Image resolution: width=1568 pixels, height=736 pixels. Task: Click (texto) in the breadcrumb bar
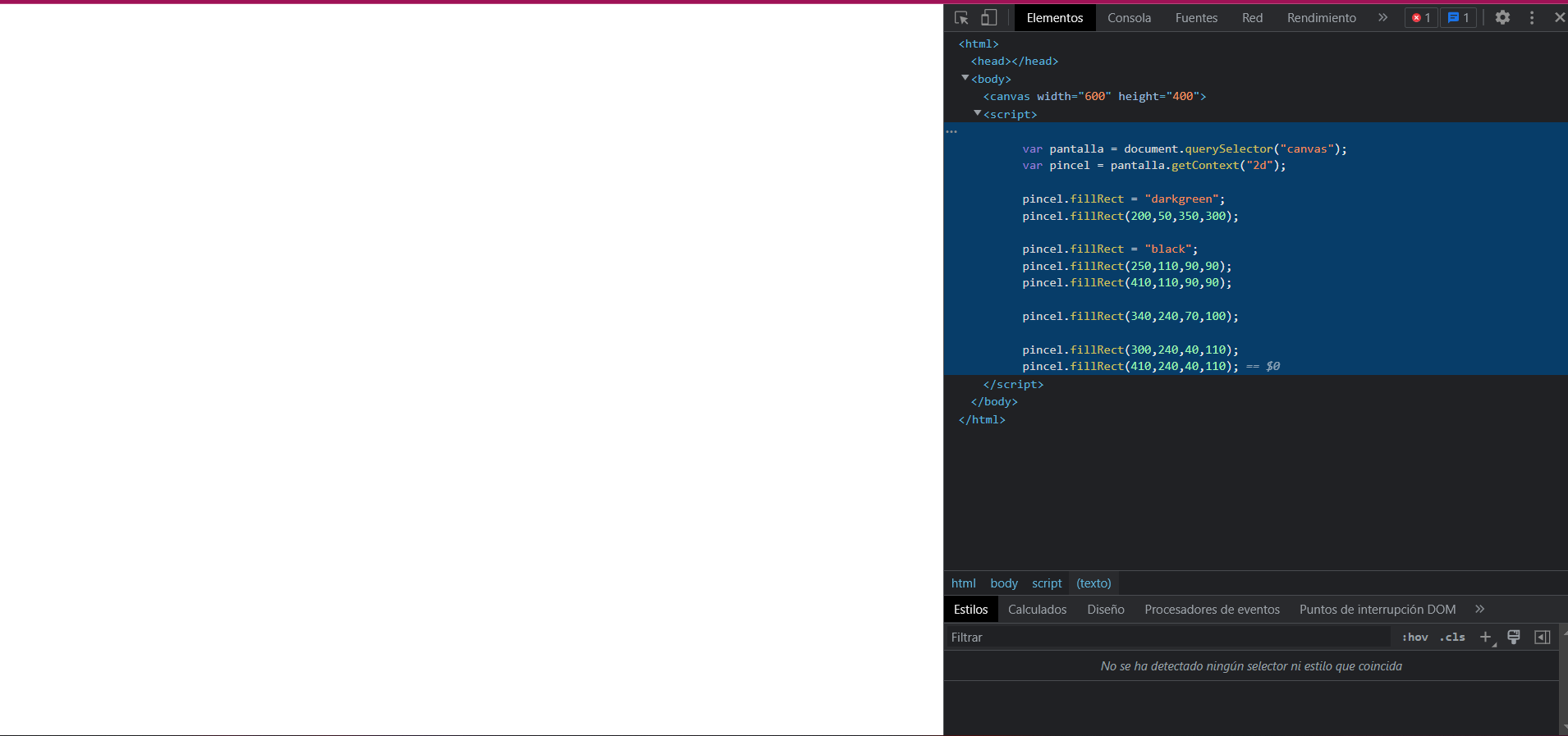[x=1093, y=583]
